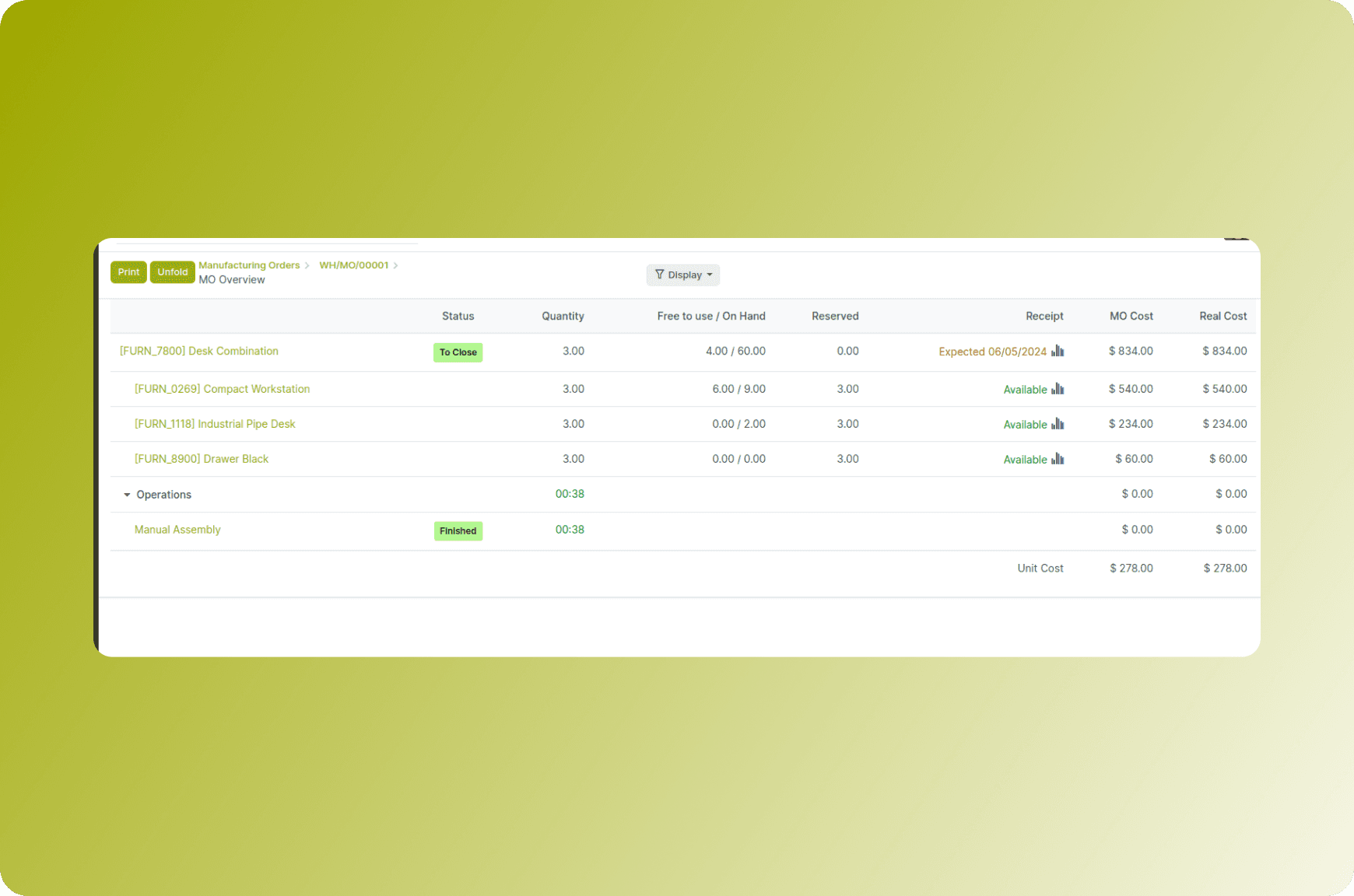Click Available receipt for Drawer Black

coord(1025,460)
